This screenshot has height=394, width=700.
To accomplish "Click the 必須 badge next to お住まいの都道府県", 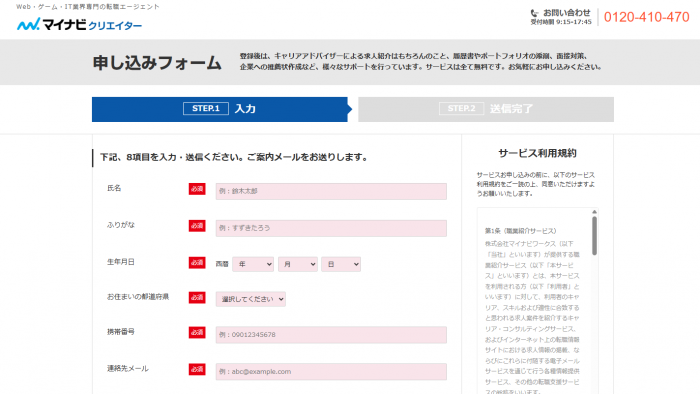I will [x=197, y=298].
